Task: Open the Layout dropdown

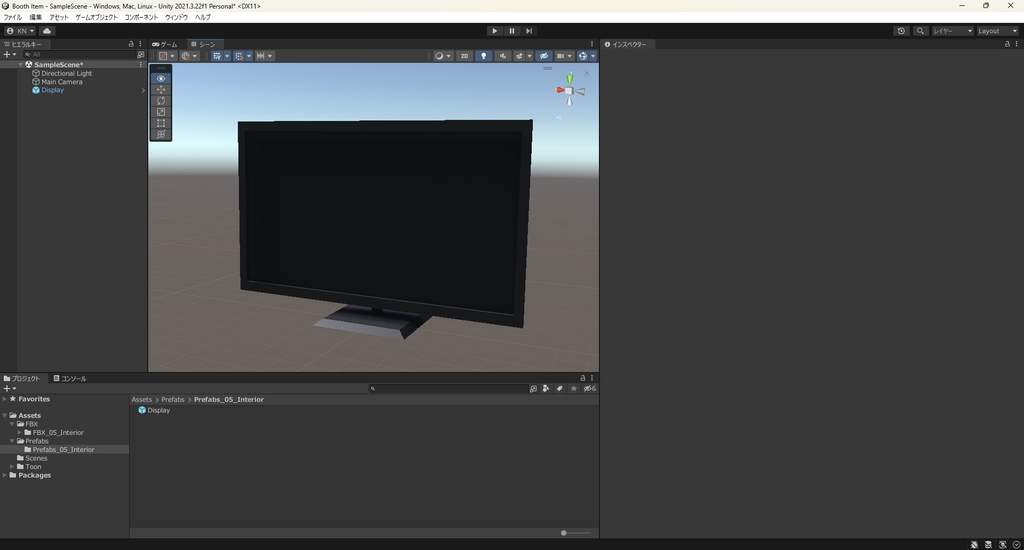Action: click(x=997, y=31)
